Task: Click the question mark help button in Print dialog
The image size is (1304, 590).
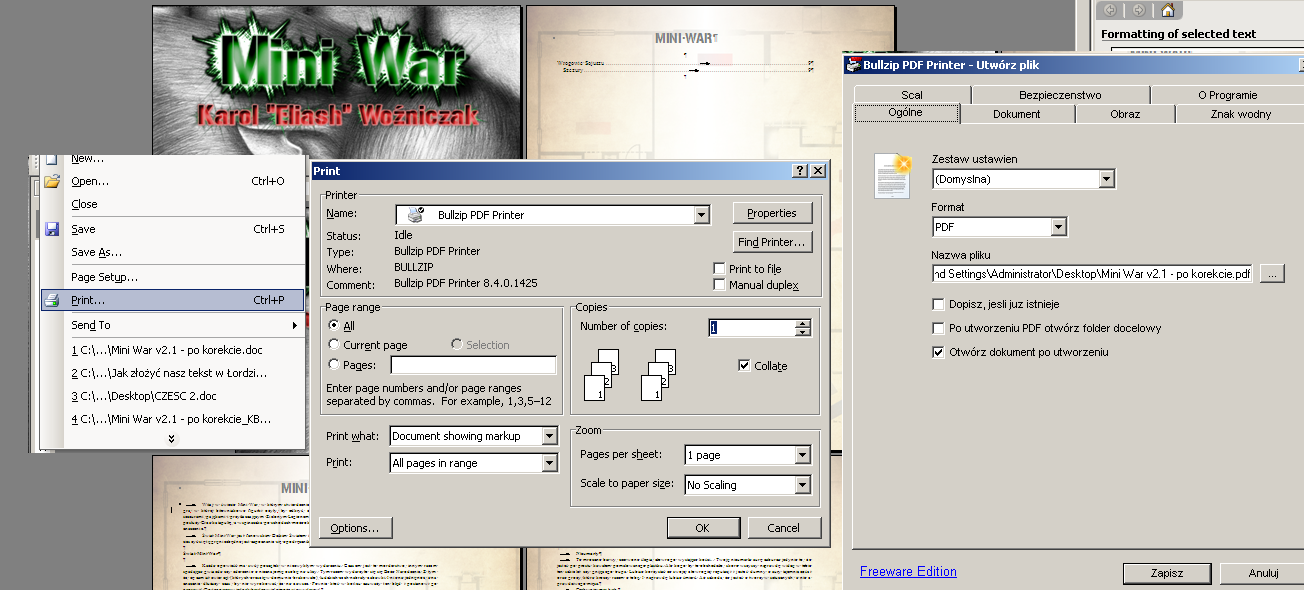Action: pos(800,171)
